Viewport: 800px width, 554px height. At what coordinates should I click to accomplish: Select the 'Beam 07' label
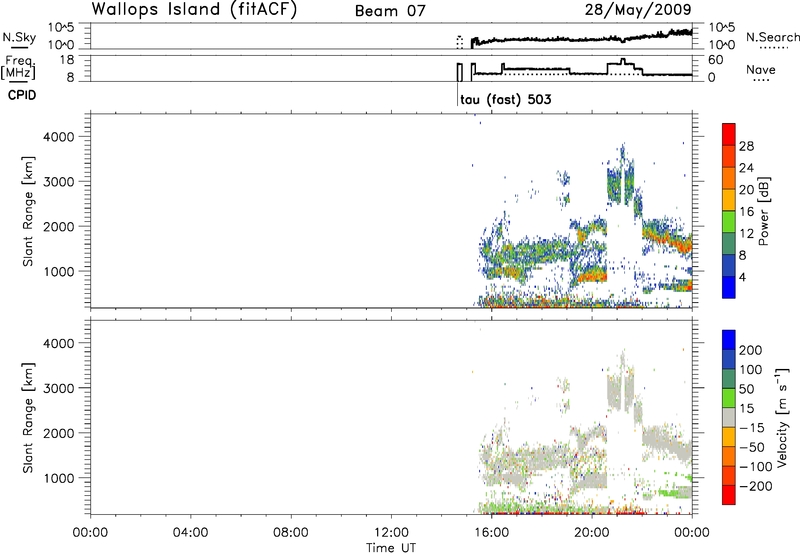[x=390, y=11]
